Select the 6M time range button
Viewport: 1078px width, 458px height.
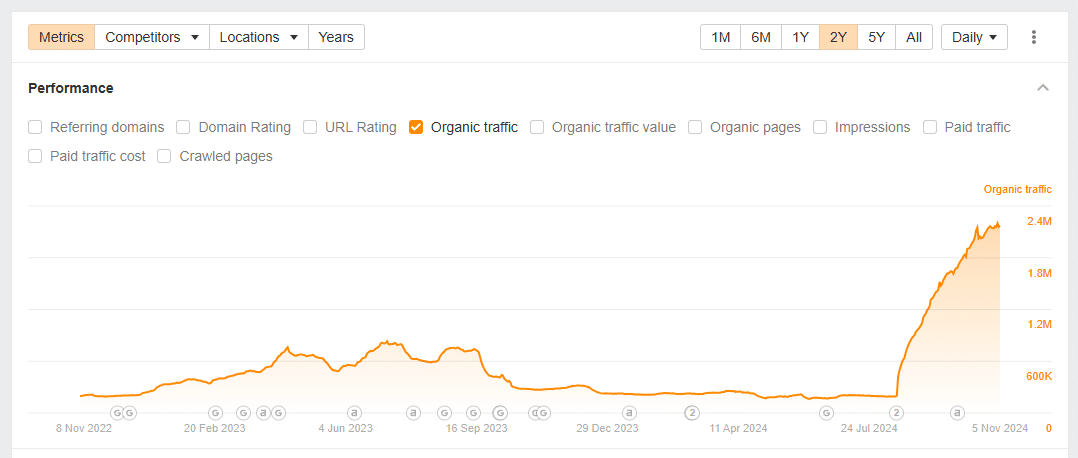[761, 37]
